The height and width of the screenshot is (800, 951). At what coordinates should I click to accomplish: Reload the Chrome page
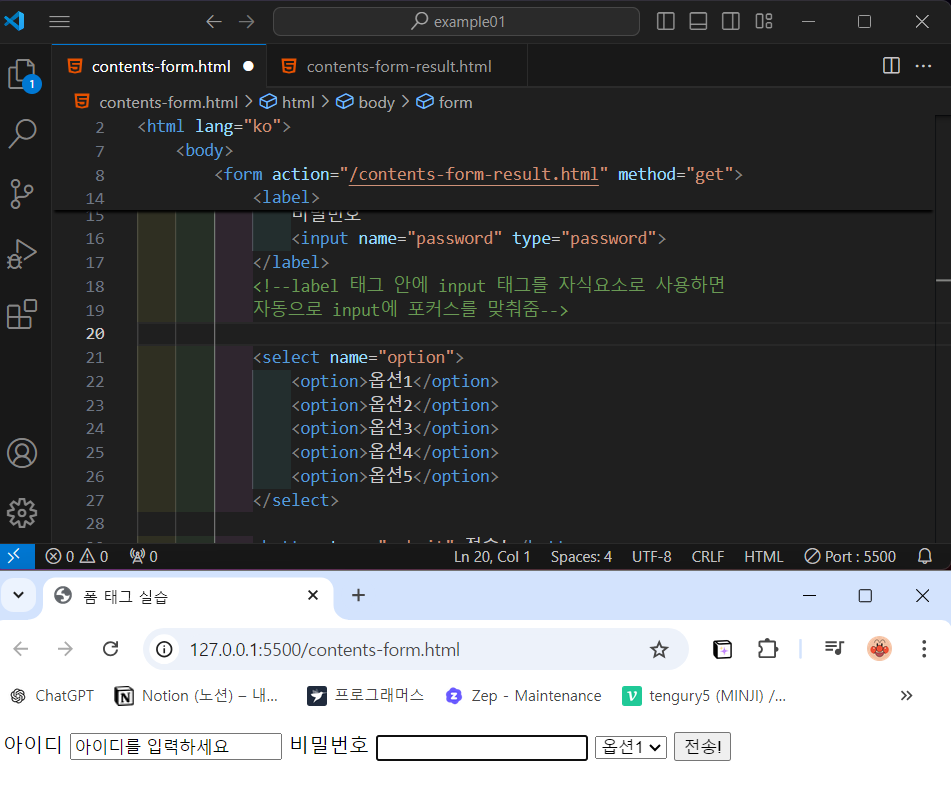pos(110,650)
